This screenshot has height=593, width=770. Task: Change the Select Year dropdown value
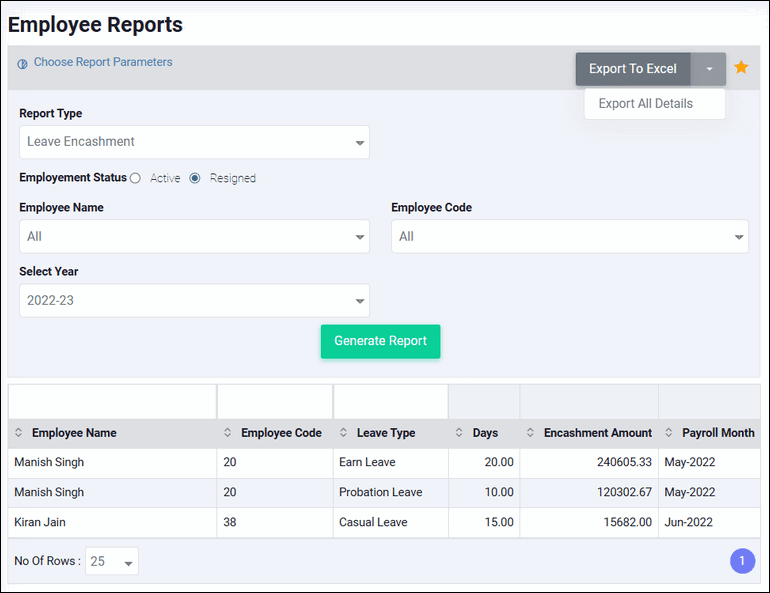pyautogui.click(x=194, y=301)
